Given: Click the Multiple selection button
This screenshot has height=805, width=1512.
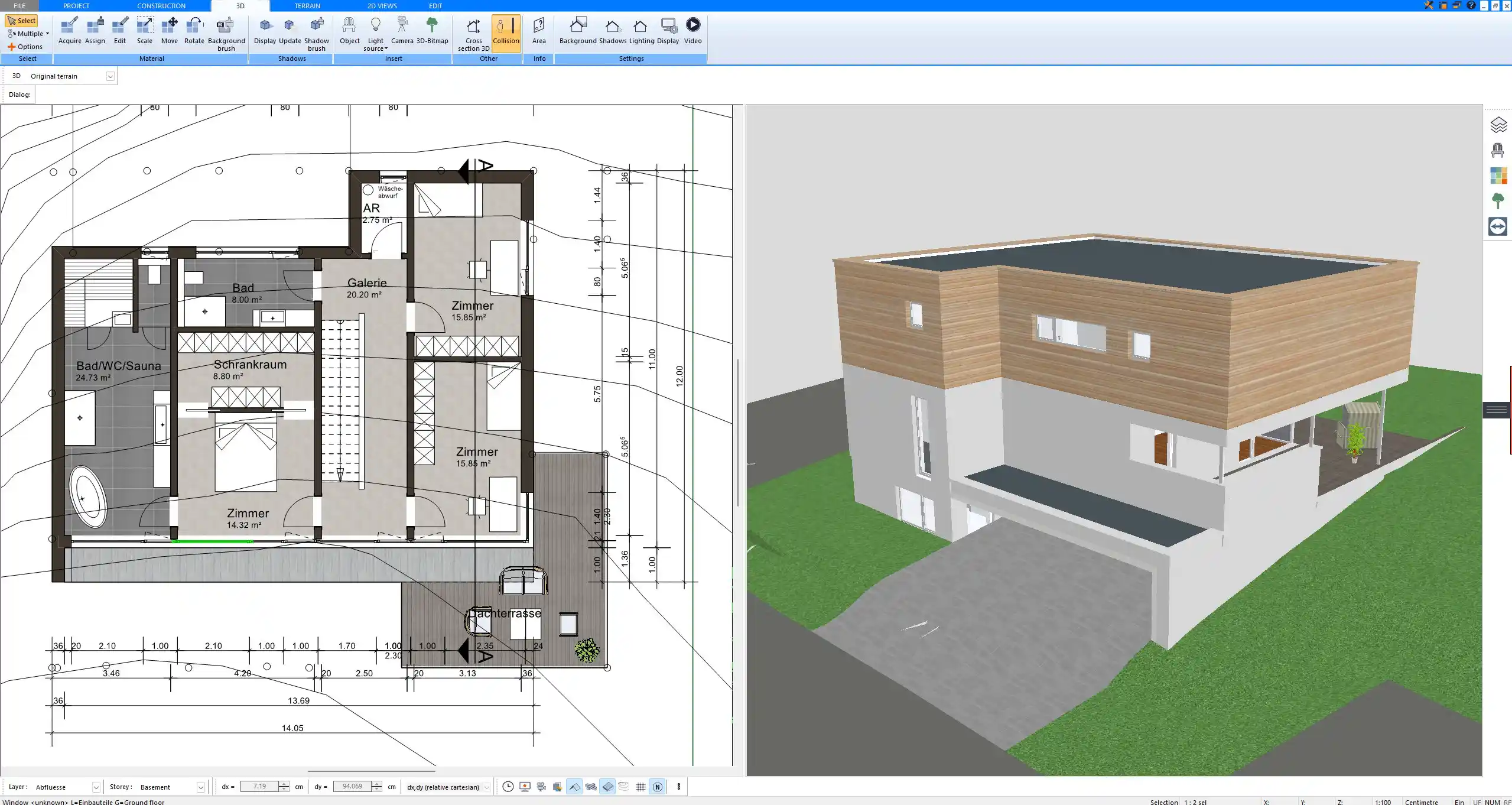Looking at the screenshot, I should [28, 34].
